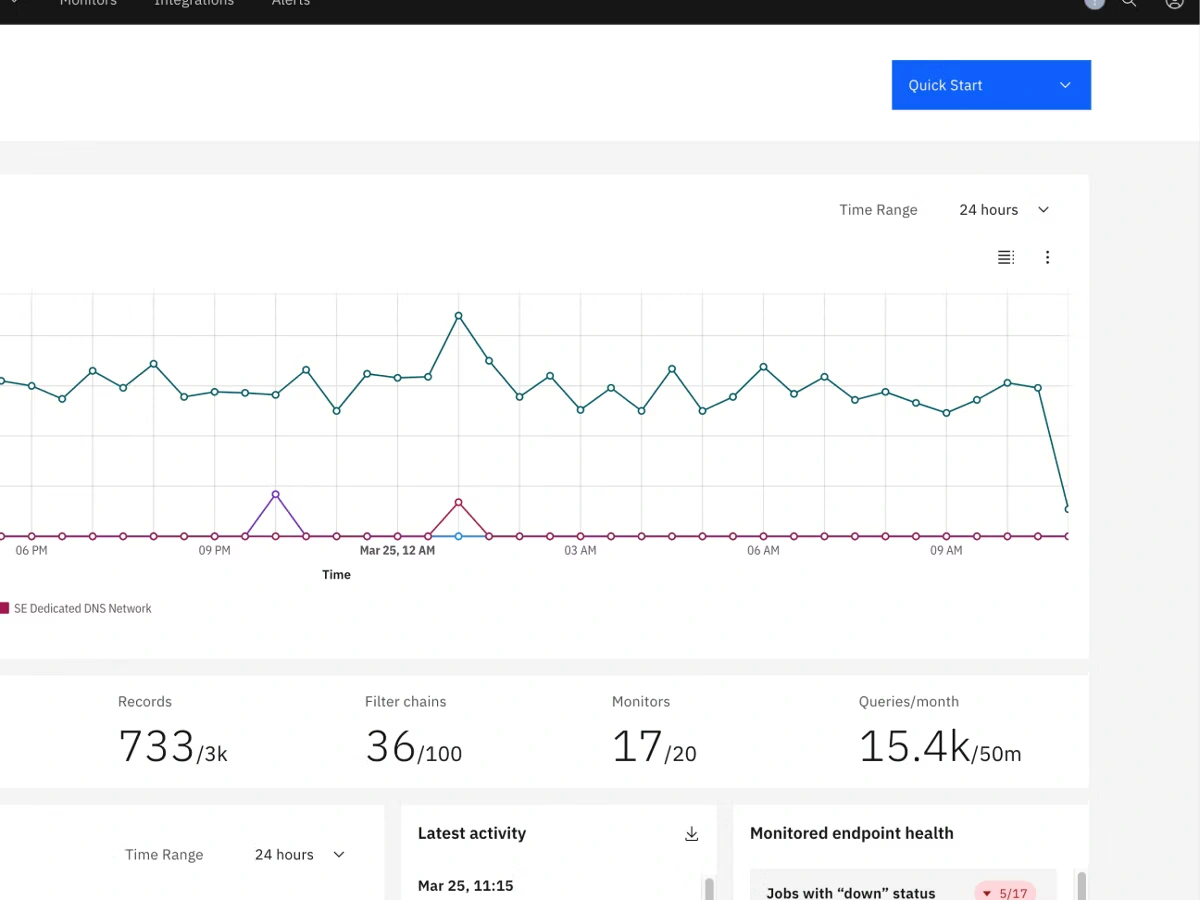Click the Monitored endpoint health scrollbar

[1081, 885]
